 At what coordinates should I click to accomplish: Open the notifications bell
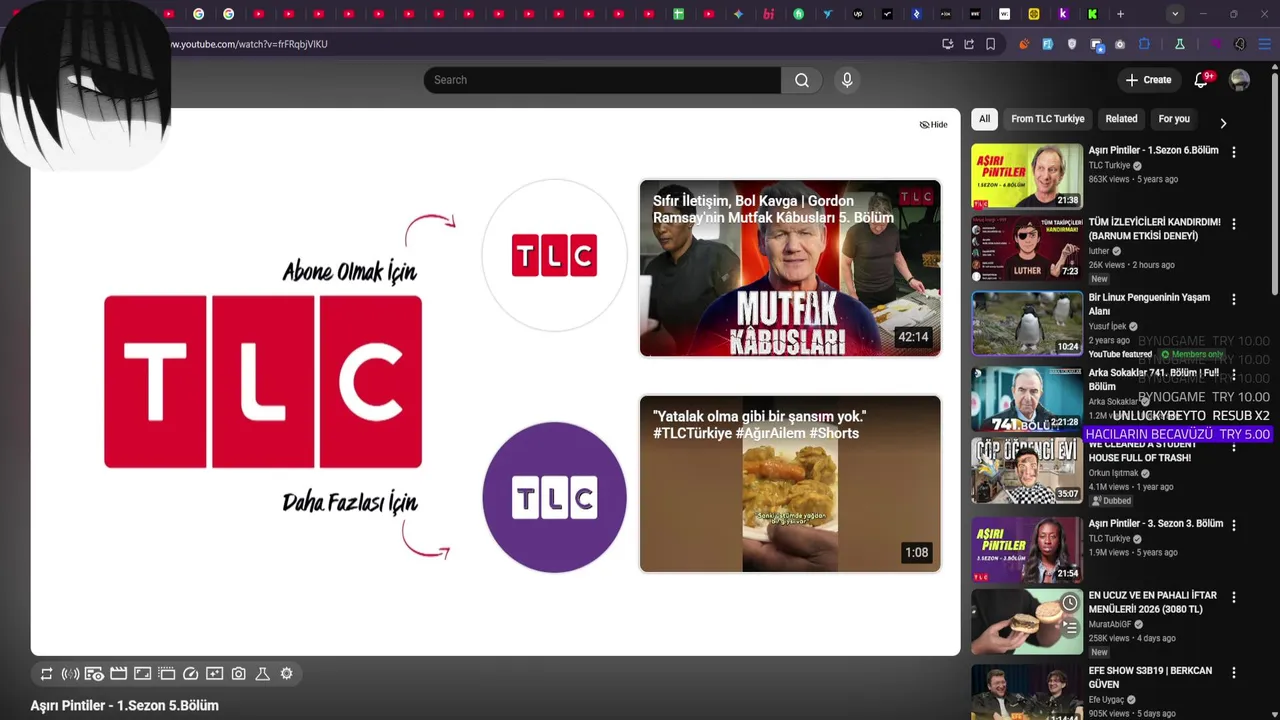pyautogui.click(x=1201, y=80)
